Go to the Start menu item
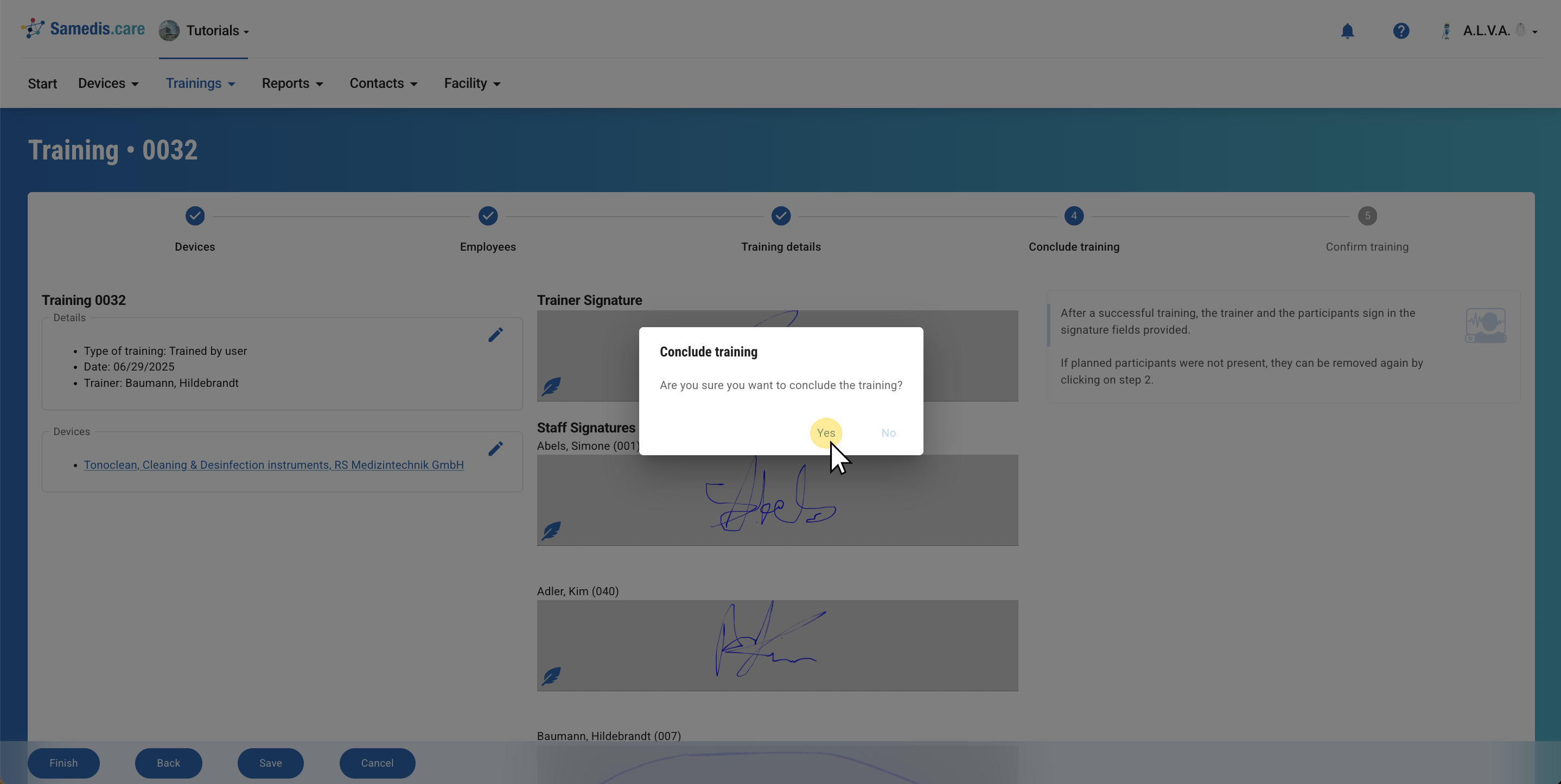 point(42,84)
